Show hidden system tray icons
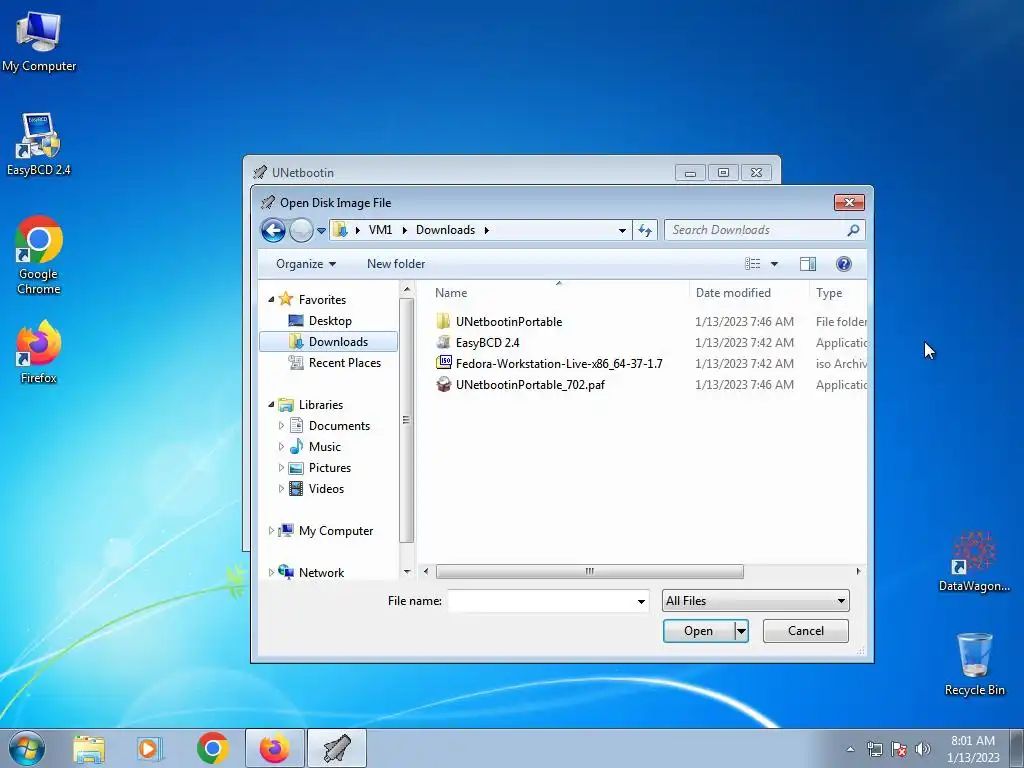Image resolution: width=1024 pixels, height=768 pixels. 850,750
